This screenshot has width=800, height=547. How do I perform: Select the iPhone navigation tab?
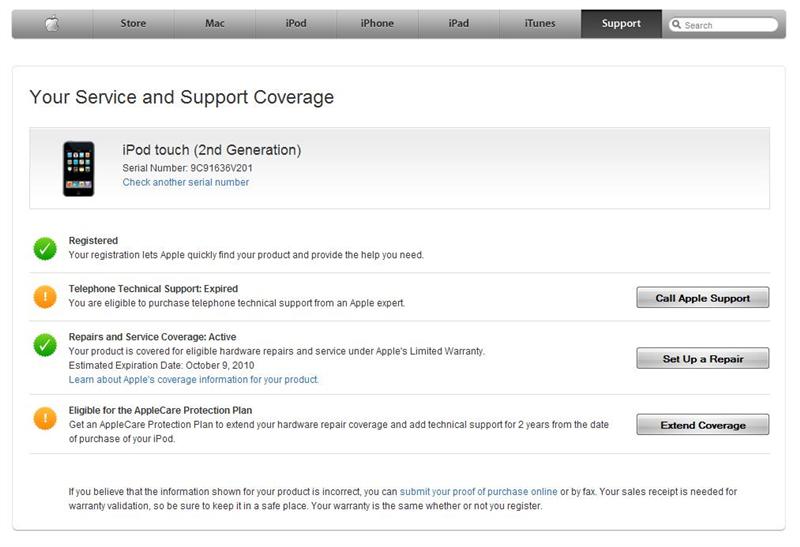pos(377,23)
